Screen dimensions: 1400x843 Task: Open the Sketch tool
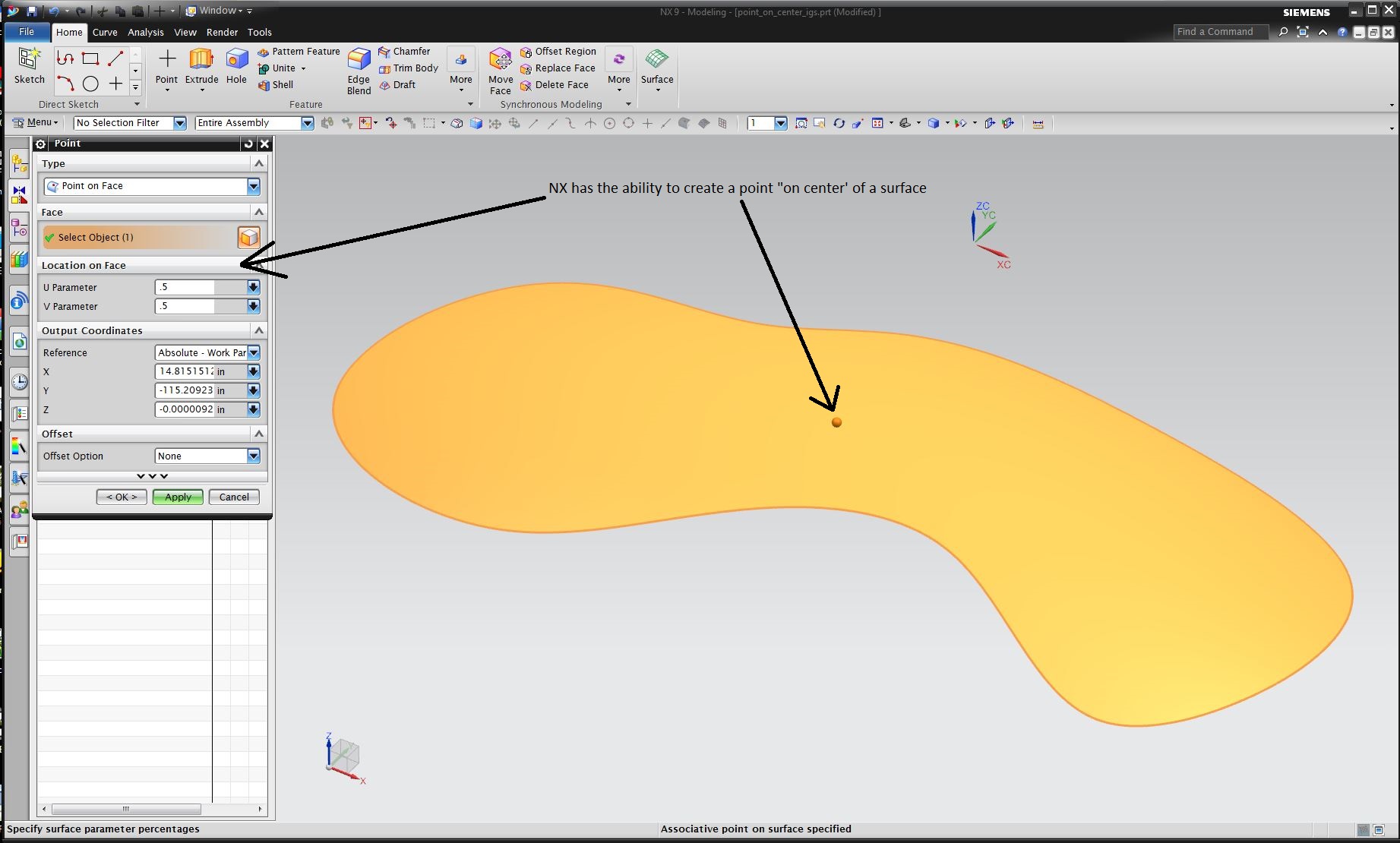(30, 65)
